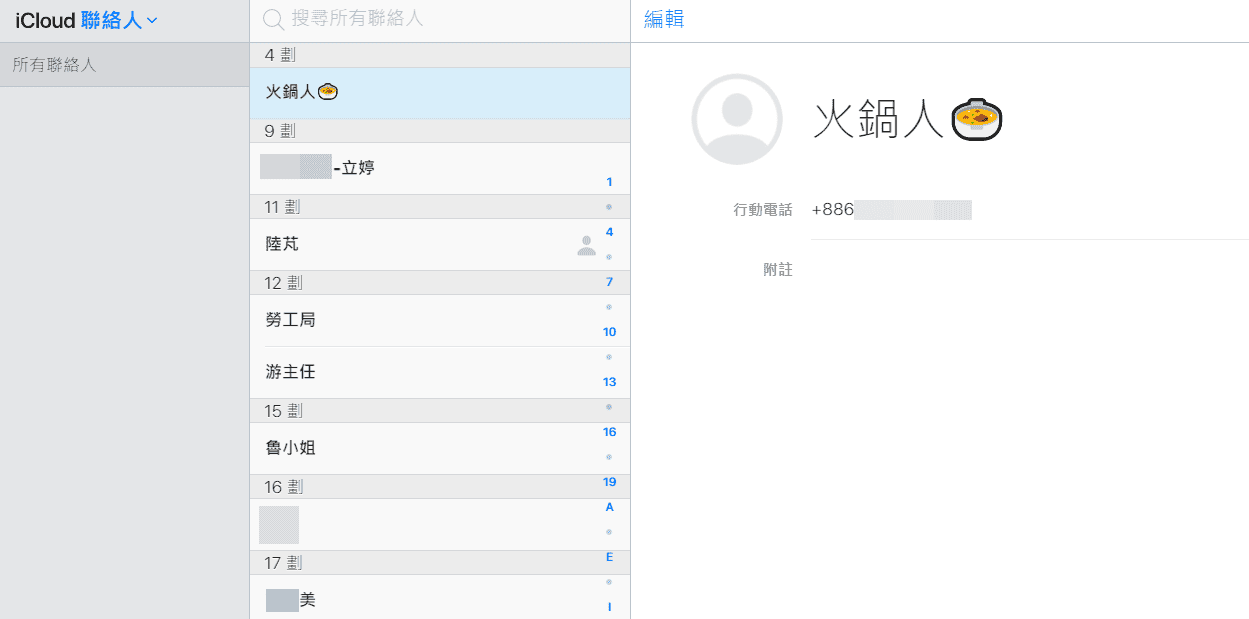Open the 陸芃 contact
1249x619 pixels.
click(x=440, y=244)
